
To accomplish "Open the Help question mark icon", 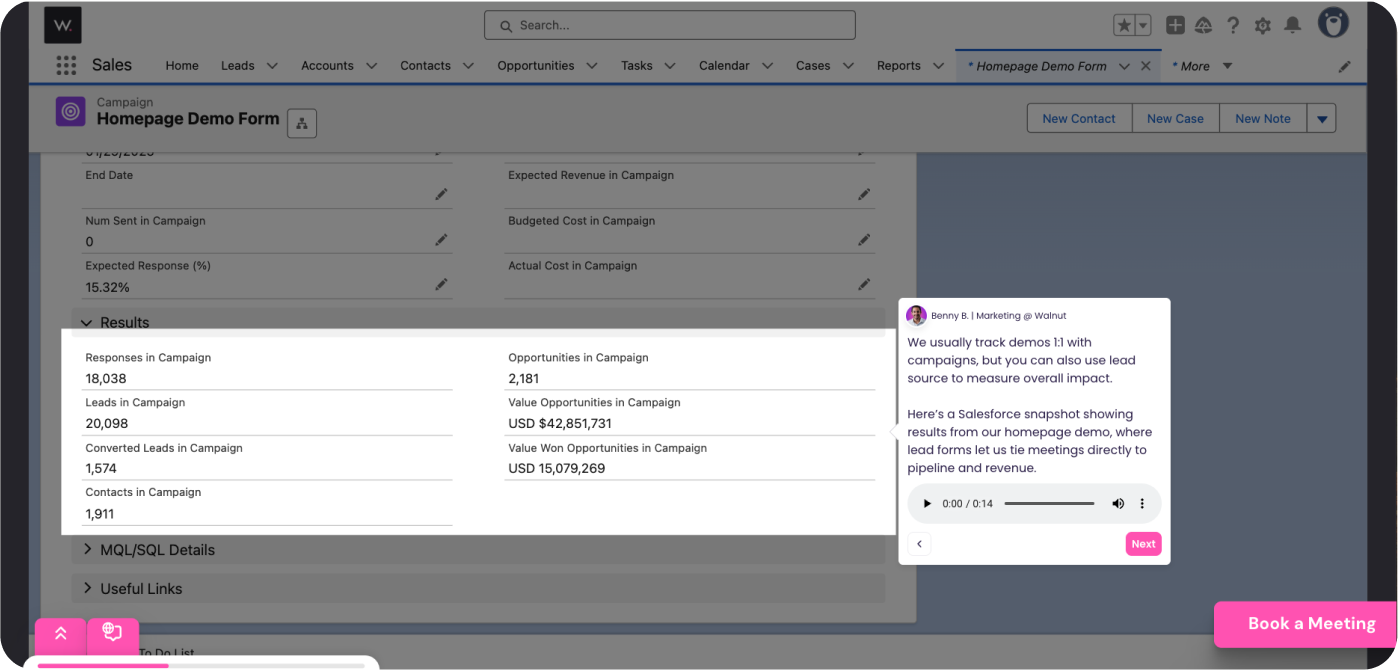I will [x=1234, y=25].
